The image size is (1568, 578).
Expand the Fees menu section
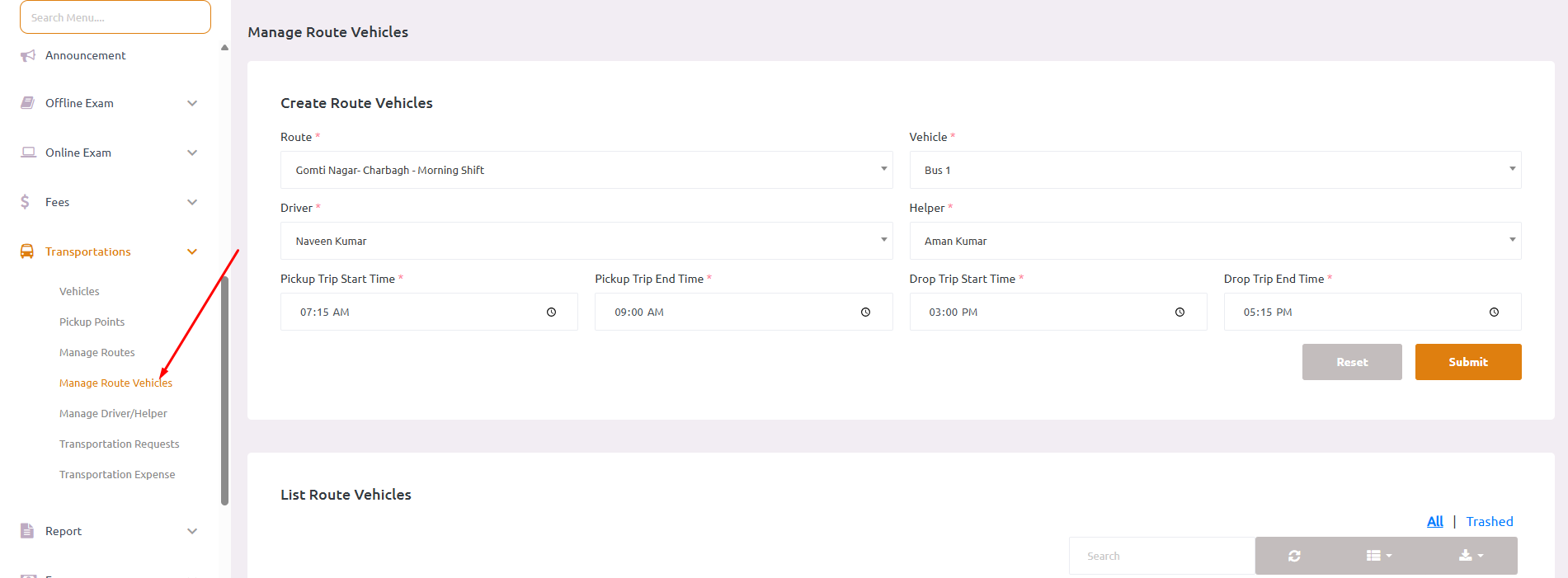click(191, 202)
